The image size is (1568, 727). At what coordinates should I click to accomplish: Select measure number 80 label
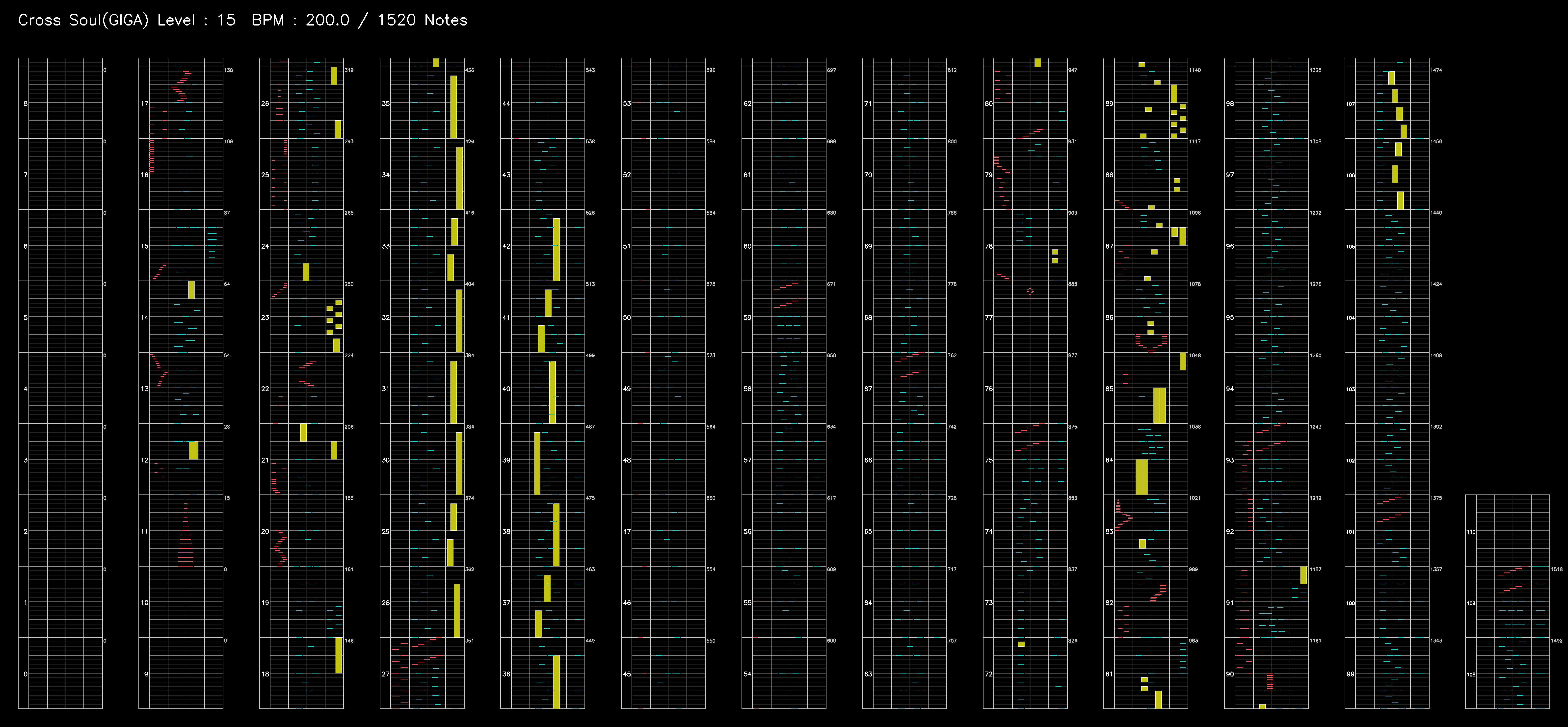coord(988,104)
